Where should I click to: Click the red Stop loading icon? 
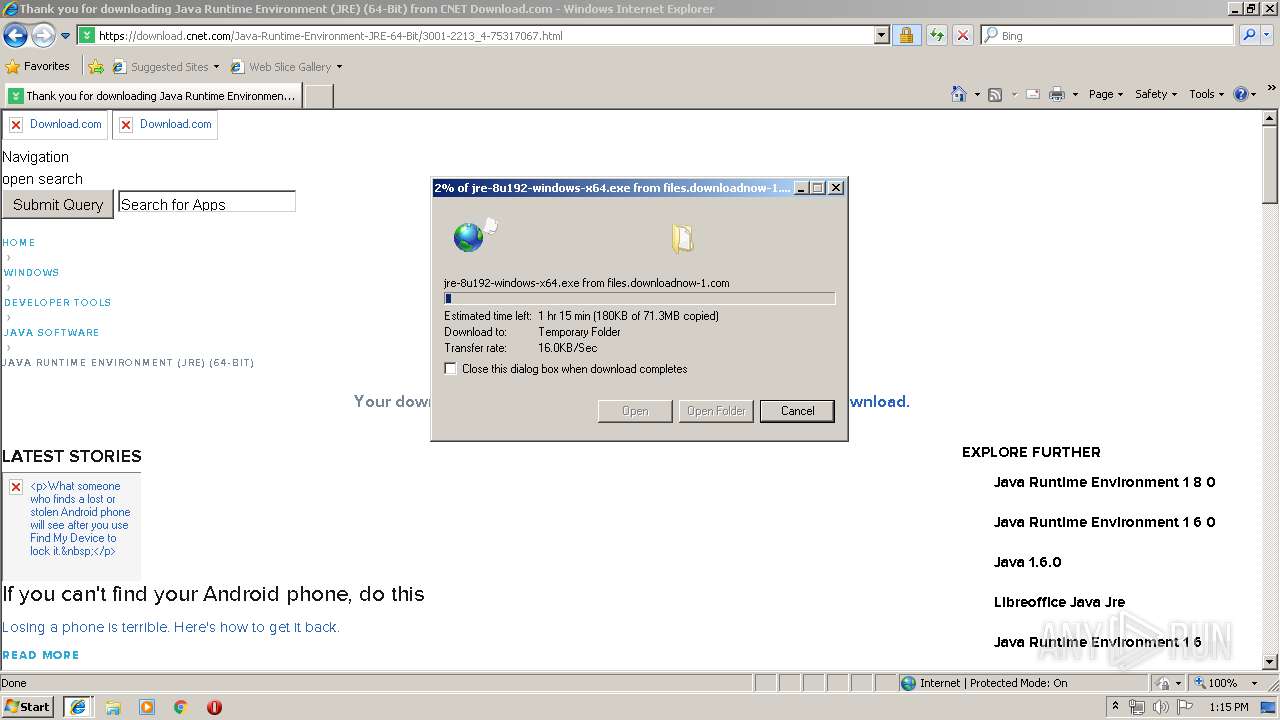(x=962, y=35)
